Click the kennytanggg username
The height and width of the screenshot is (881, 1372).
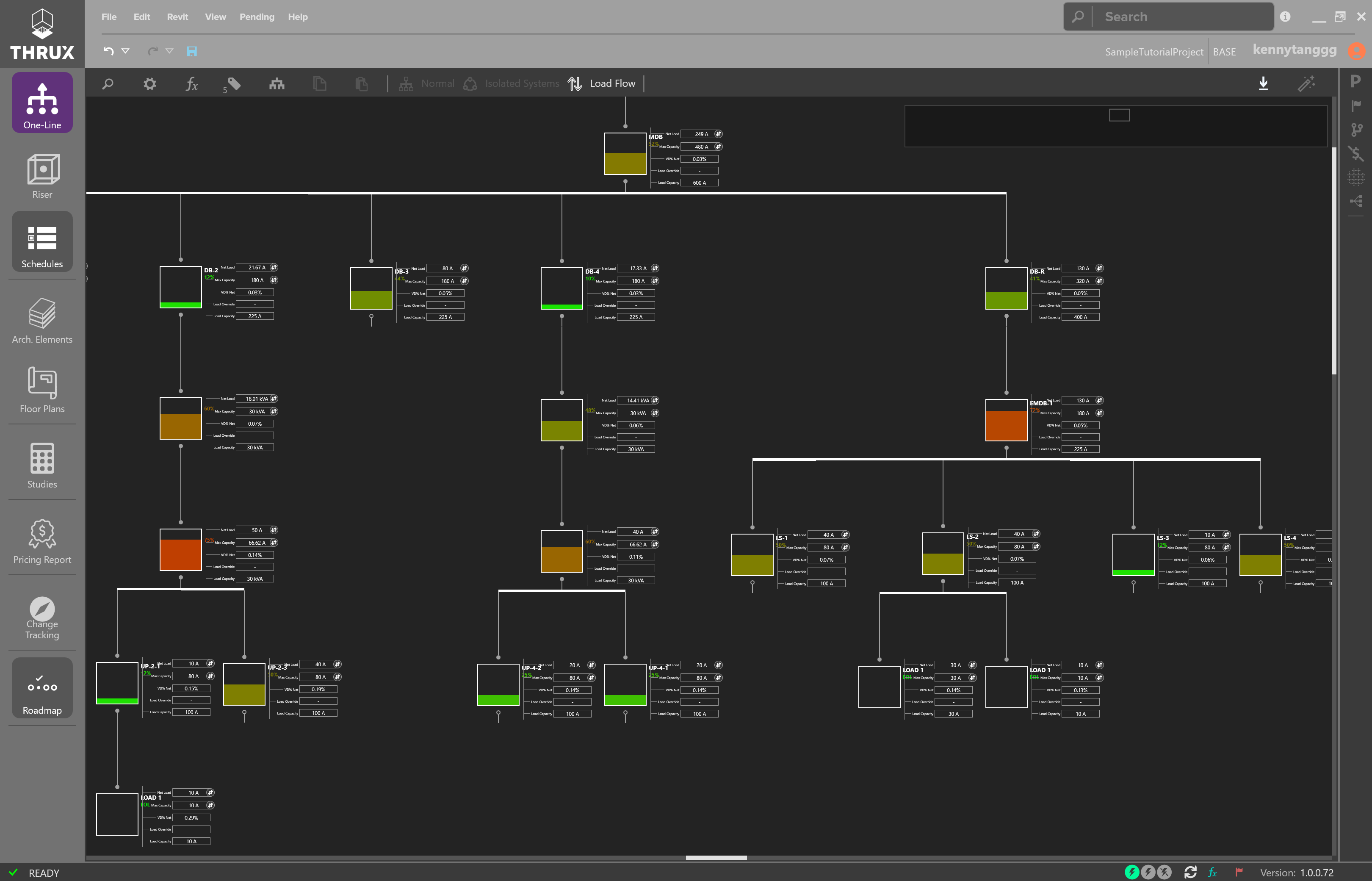tap(1294, 50)
